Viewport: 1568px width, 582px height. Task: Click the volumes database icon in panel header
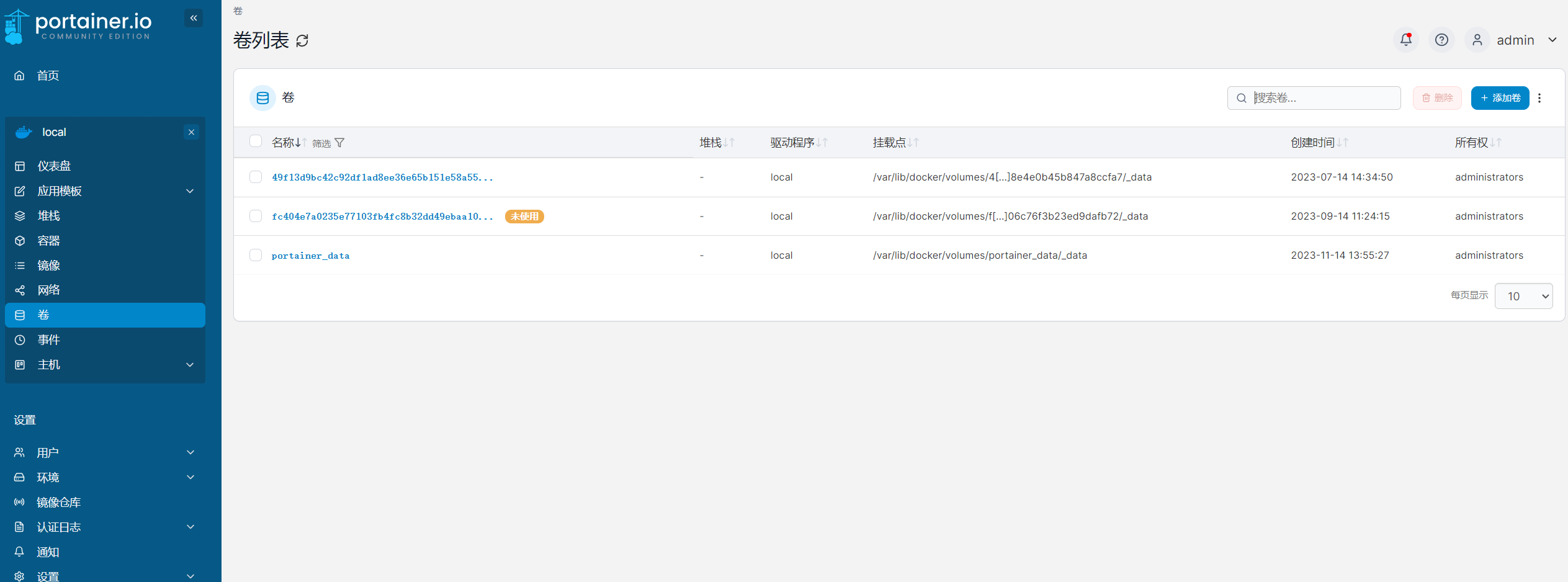(x=262, y=98)
